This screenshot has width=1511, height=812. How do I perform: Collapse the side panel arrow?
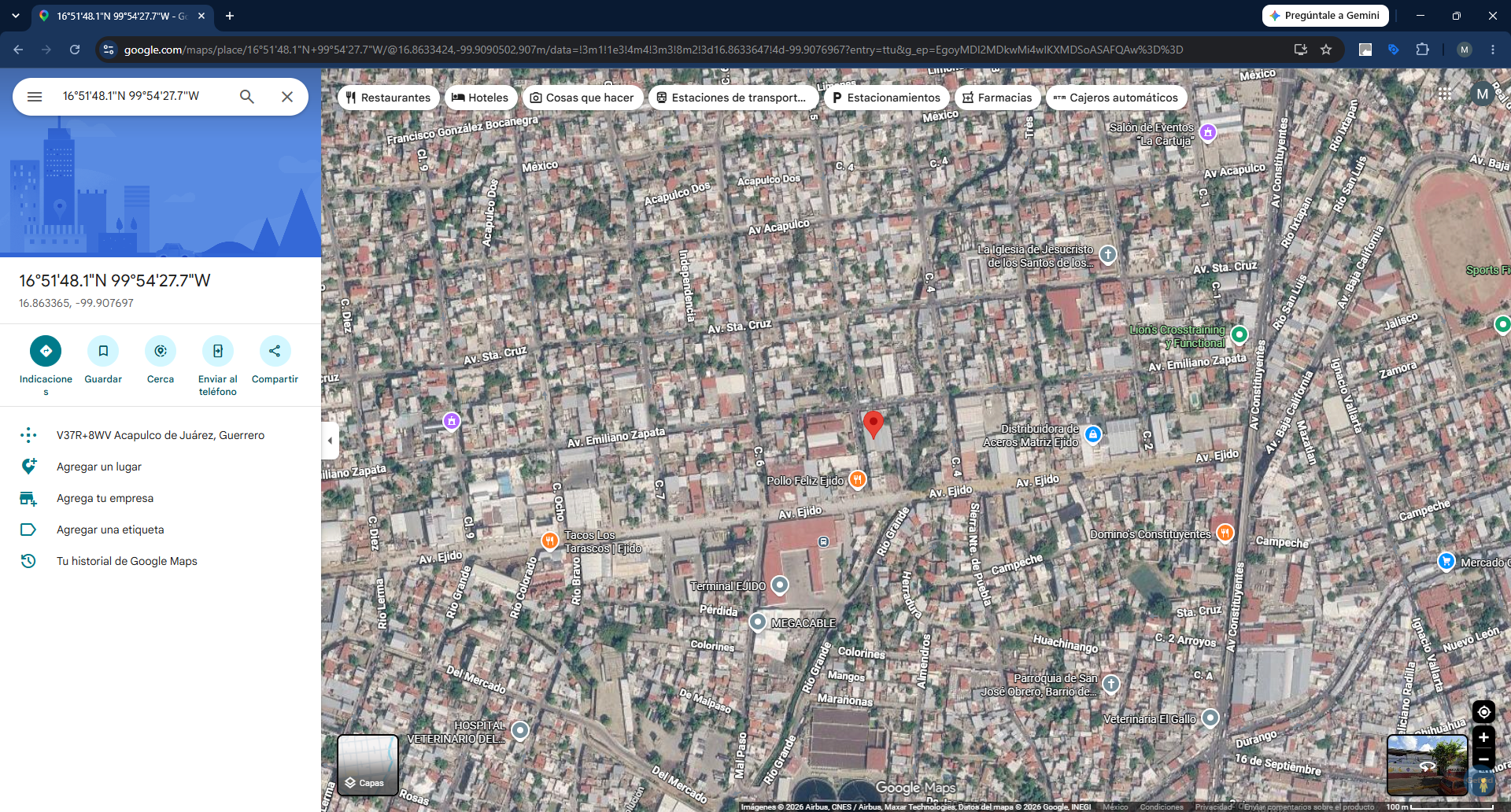[331, 440]
